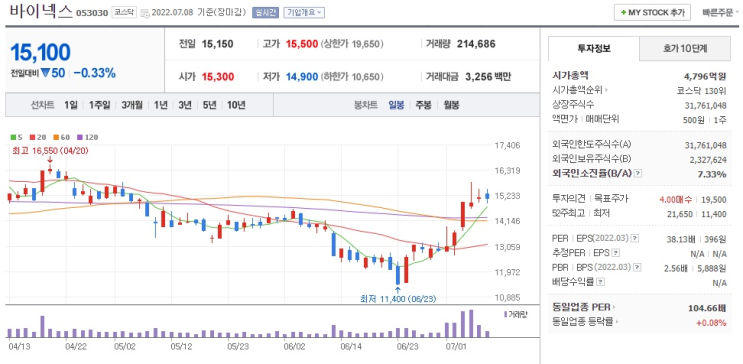Click the 시가총액 value 4,796억원
743x364 pixels.
tap(705, 75)
